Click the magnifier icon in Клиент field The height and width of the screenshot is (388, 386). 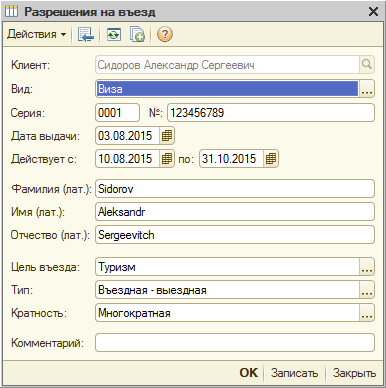pyautogui.click(x=367, y=64)
